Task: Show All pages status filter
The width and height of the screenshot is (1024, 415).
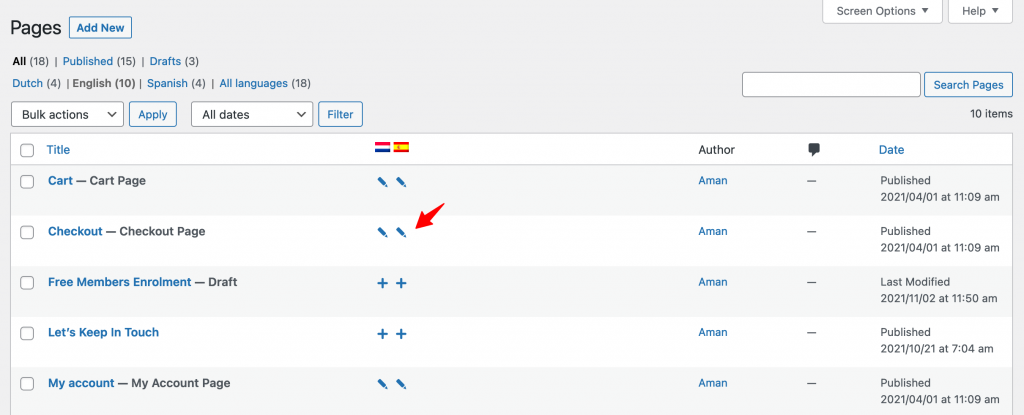Action: (x=19, y=61)
